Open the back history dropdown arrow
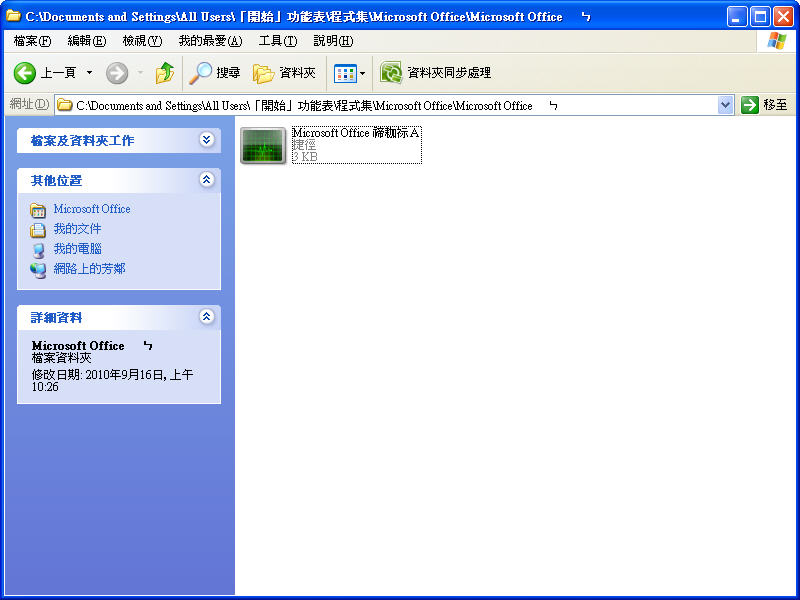 (x=89, y=73)
